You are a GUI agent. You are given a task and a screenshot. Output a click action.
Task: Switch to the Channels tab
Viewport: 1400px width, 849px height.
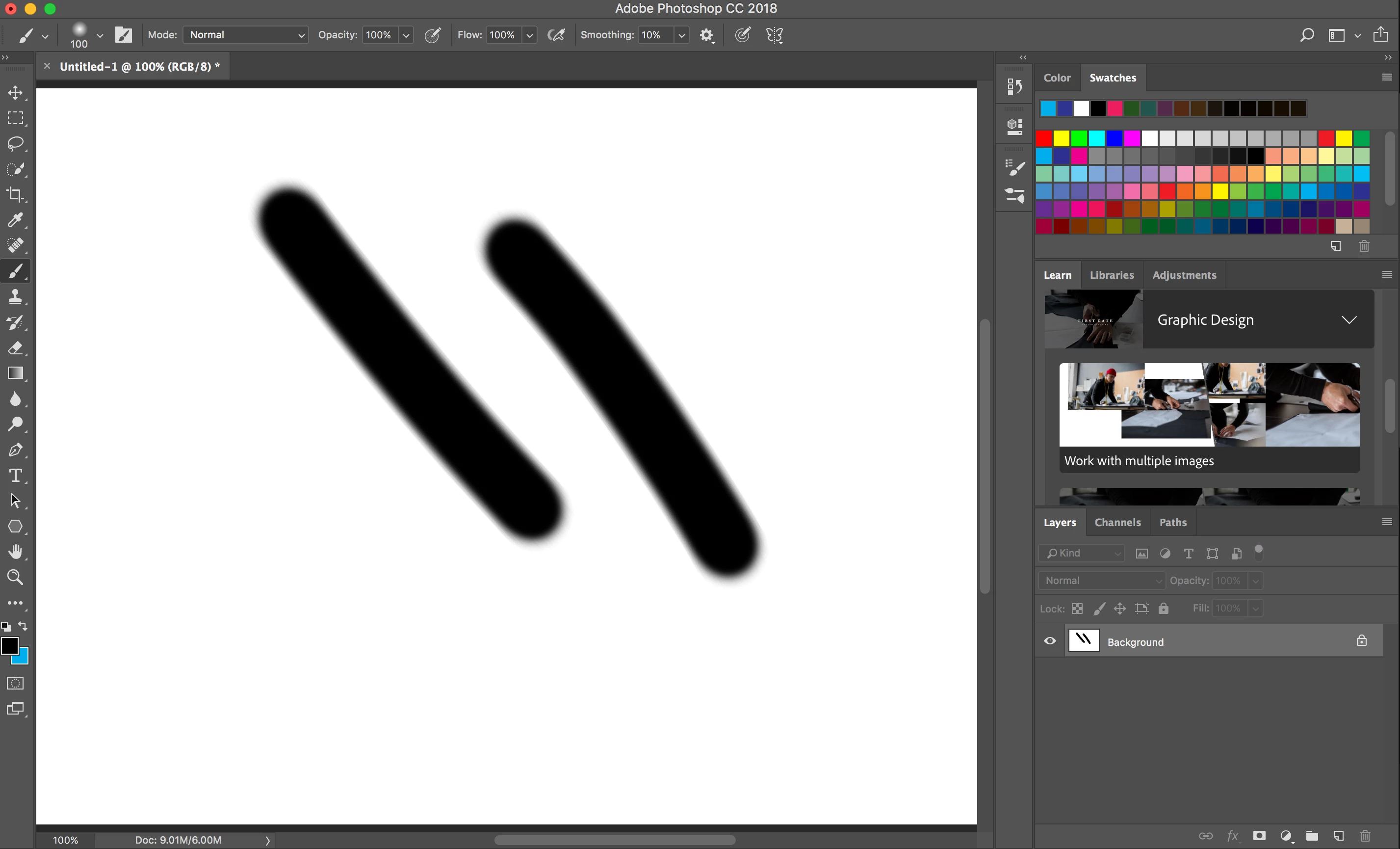1117,522
